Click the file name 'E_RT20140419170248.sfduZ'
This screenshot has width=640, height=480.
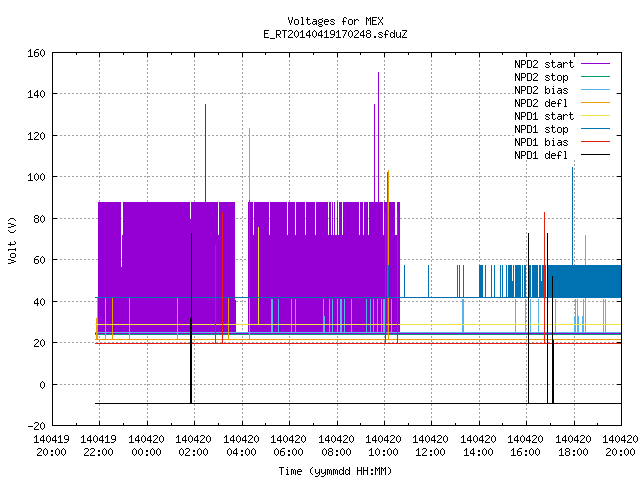click(335, 34)
